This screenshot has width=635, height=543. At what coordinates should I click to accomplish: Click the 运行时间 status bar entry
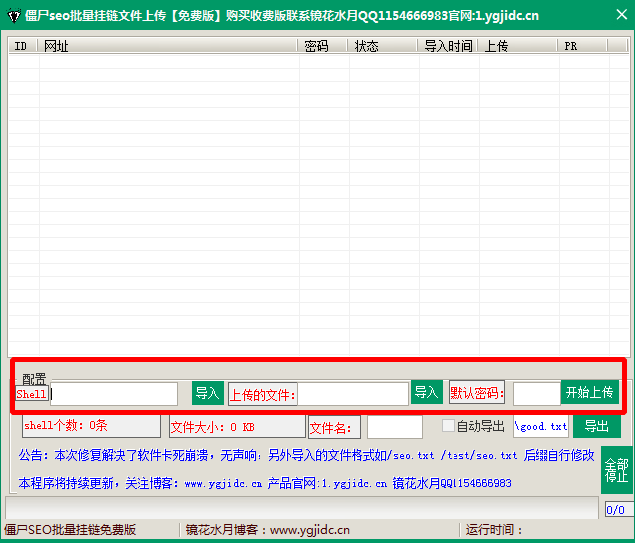tap(494, 530)
